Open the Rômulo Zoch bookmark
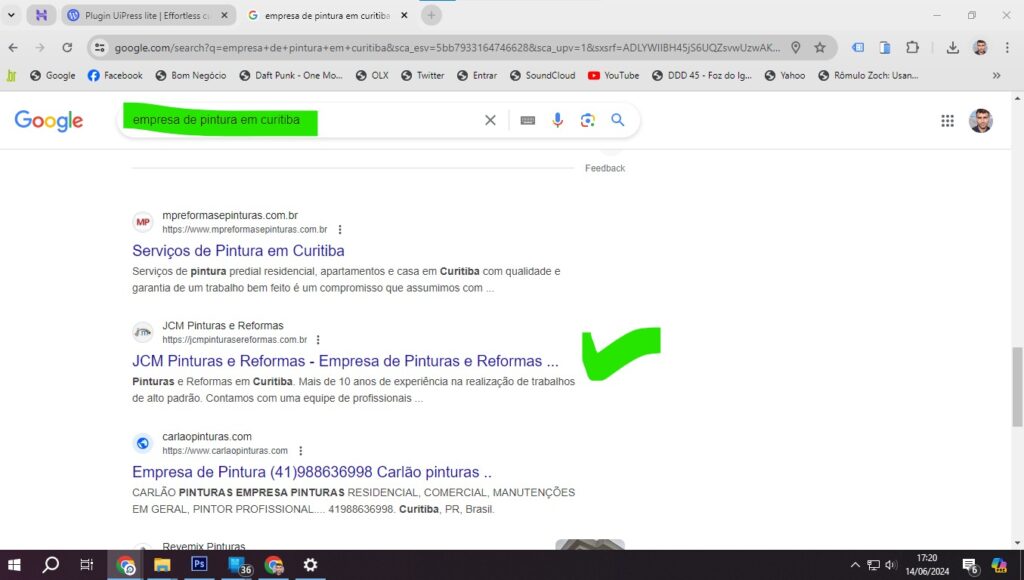This screenshot has width=1024, height=580. click(x=868, y=76)
